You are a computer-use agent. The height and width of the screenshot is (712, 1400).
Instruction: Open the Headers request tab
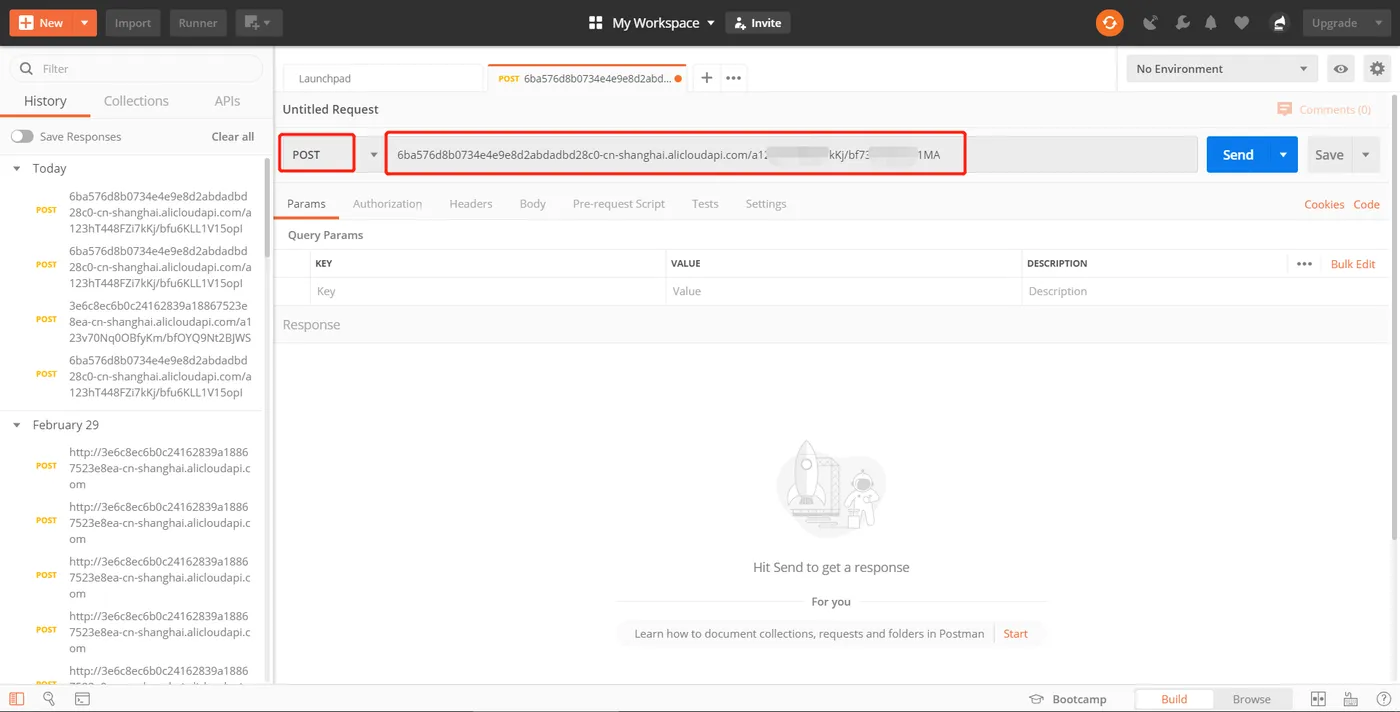[x=471, y=204]
